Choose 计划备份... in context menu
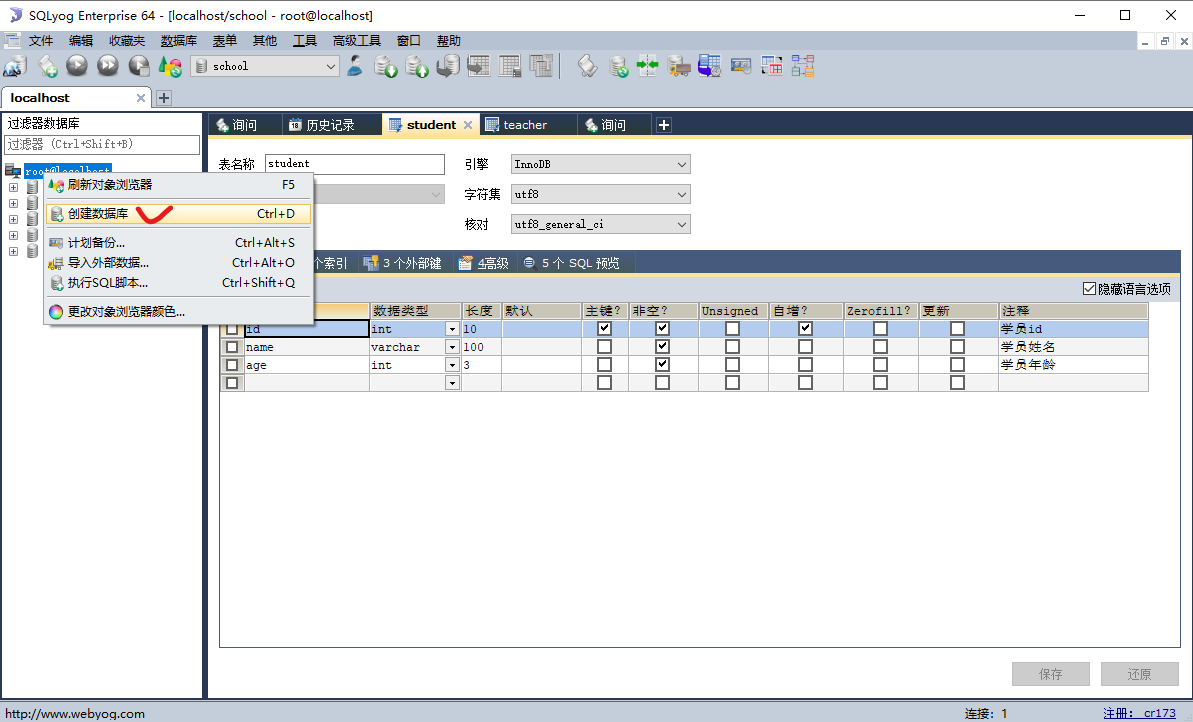 pos(179,243)
